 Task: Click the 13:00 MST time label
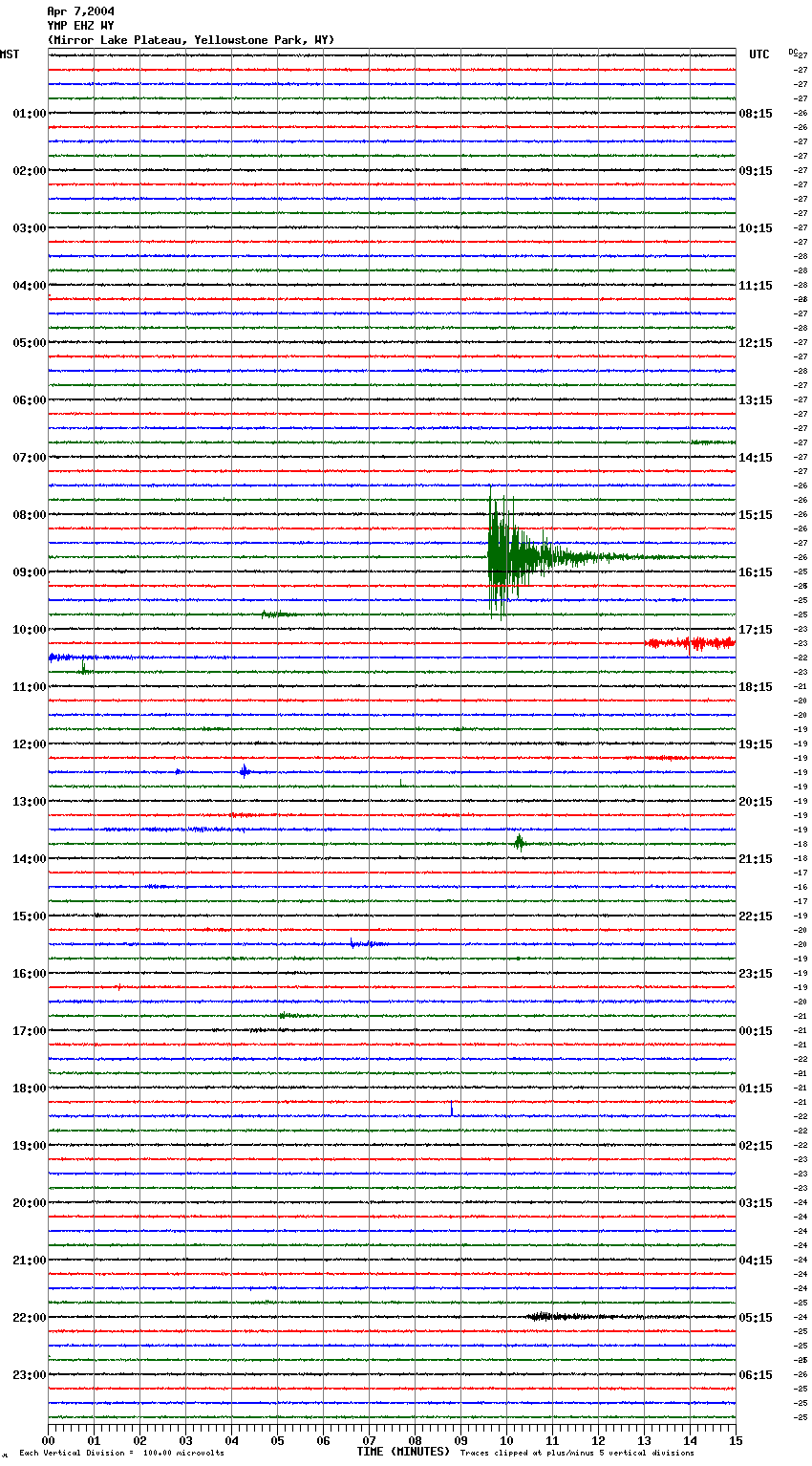point(30,802)
